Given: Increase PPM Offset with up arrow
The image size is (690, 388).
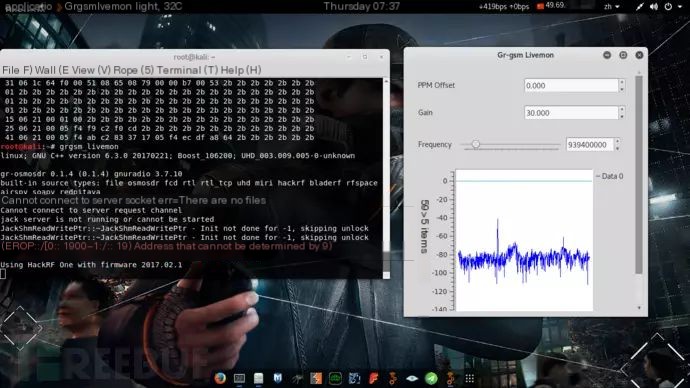Looking at the screenshot, I should (x=622, y=82).
